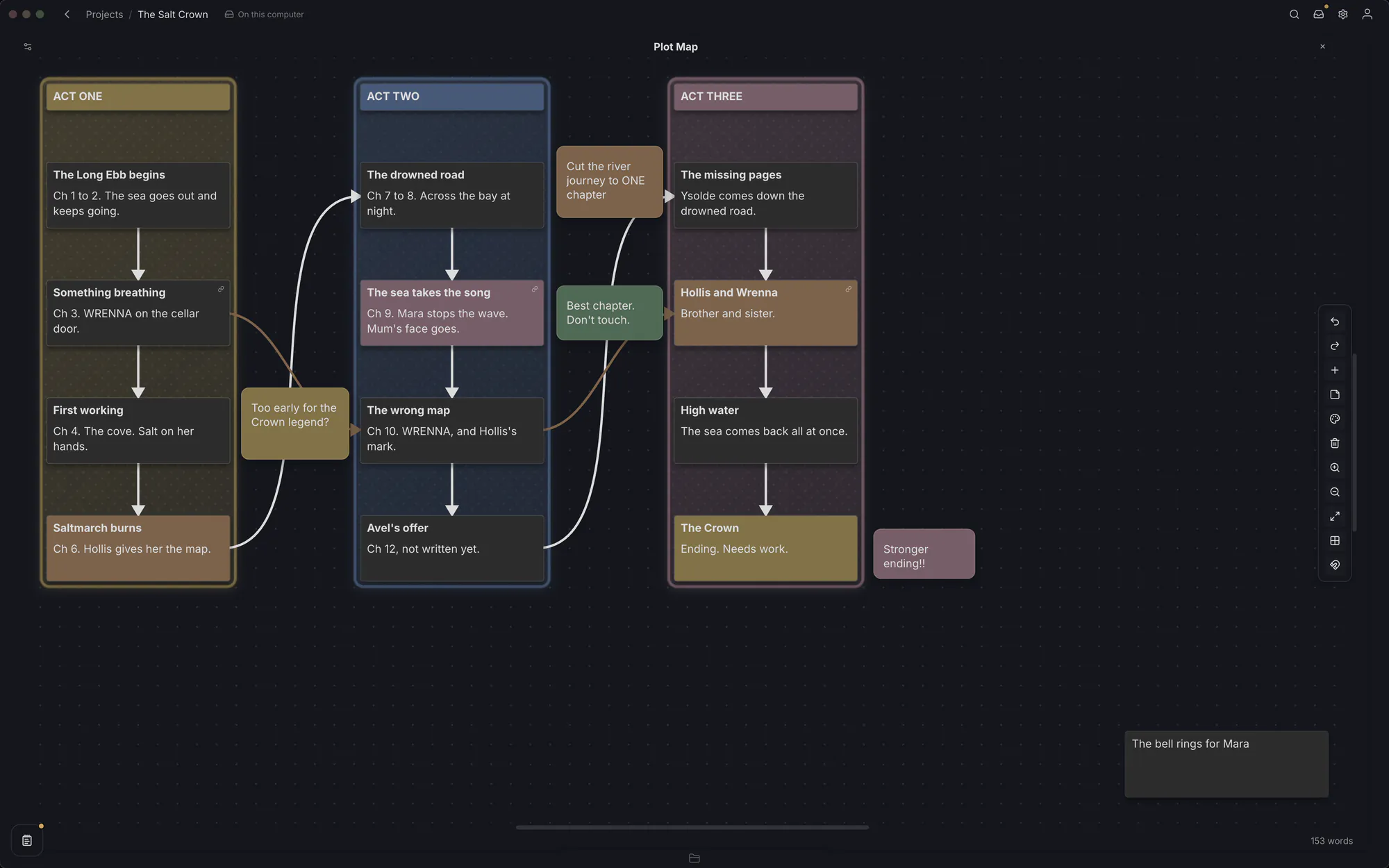Click the 'Best chapter. Don't touch.' note

click(x=609, y=312)
